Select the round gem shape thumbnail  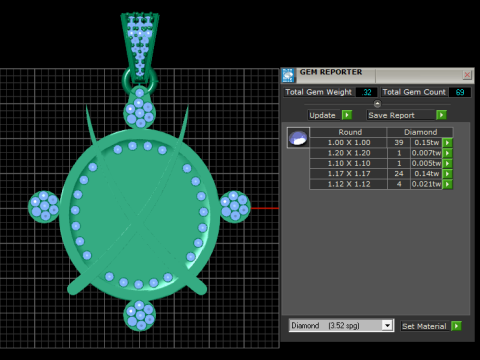[x=298, y=138]
